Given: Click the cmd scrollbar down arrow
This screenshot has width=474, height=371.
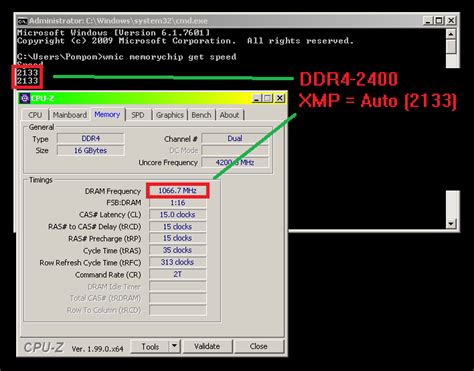Looking at the screenshot, I should [x=451, y=223].
